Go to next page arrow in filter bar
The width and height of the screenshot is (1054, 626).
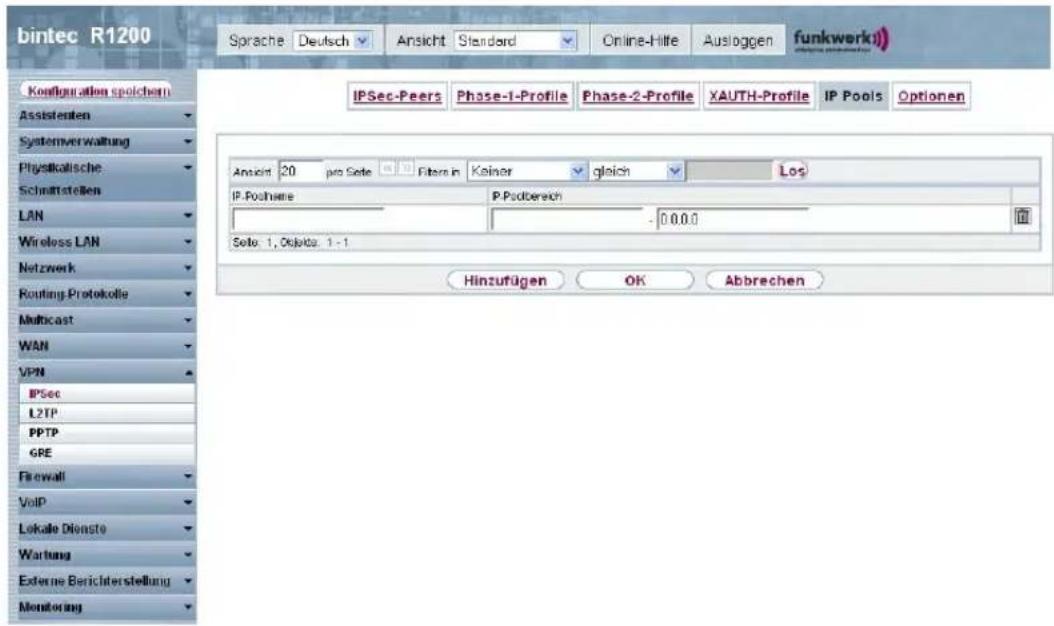pyautogui.click(x=406, y=169)
